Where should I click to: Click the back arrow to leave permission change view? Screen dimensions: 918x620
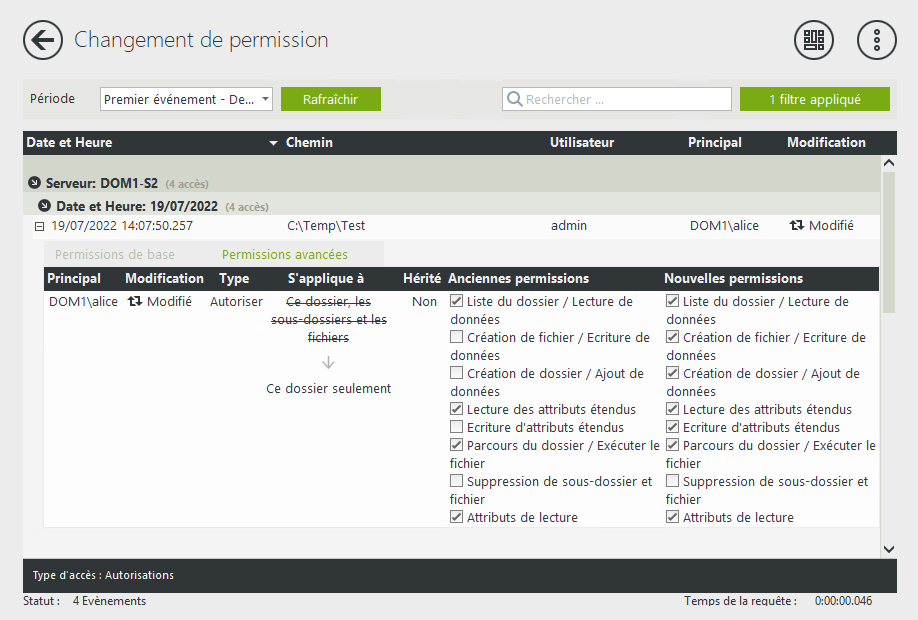[x=42, y=40]
